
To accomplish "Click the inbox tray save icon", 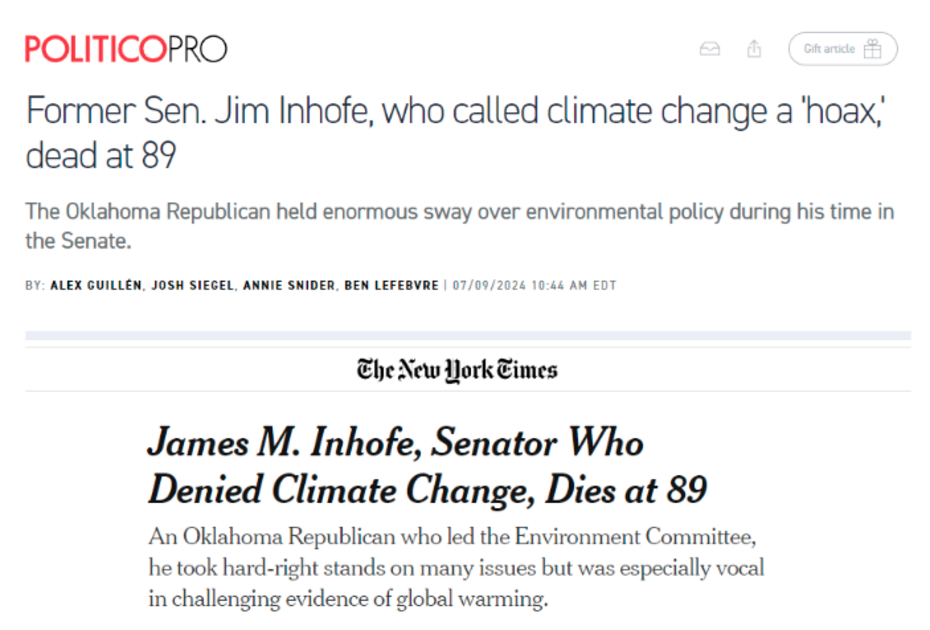I will click(x=709, y=49).
